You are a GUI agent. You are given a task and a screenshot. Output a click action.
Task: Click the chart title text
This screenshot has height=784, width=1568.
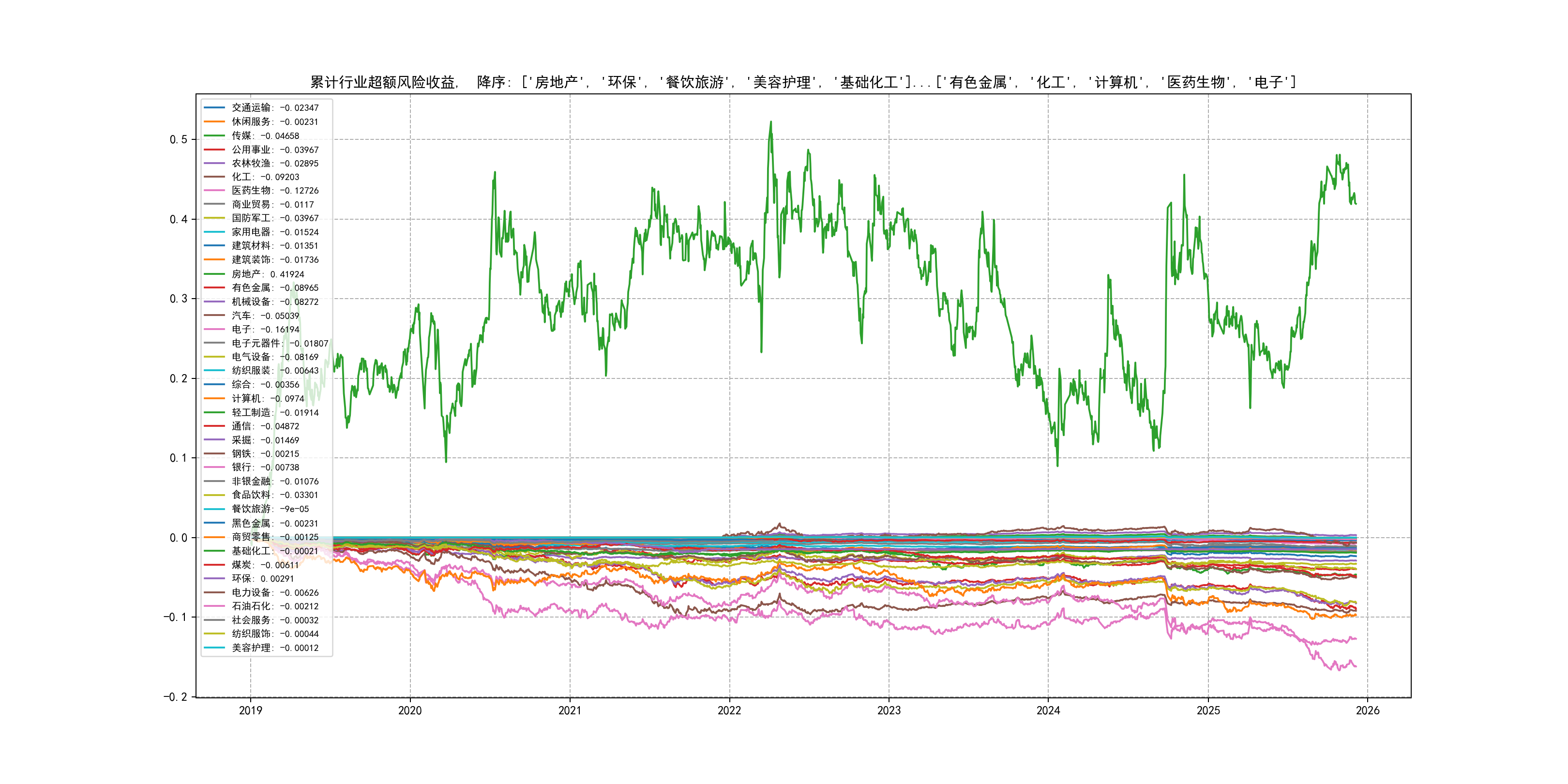[802, 82]
